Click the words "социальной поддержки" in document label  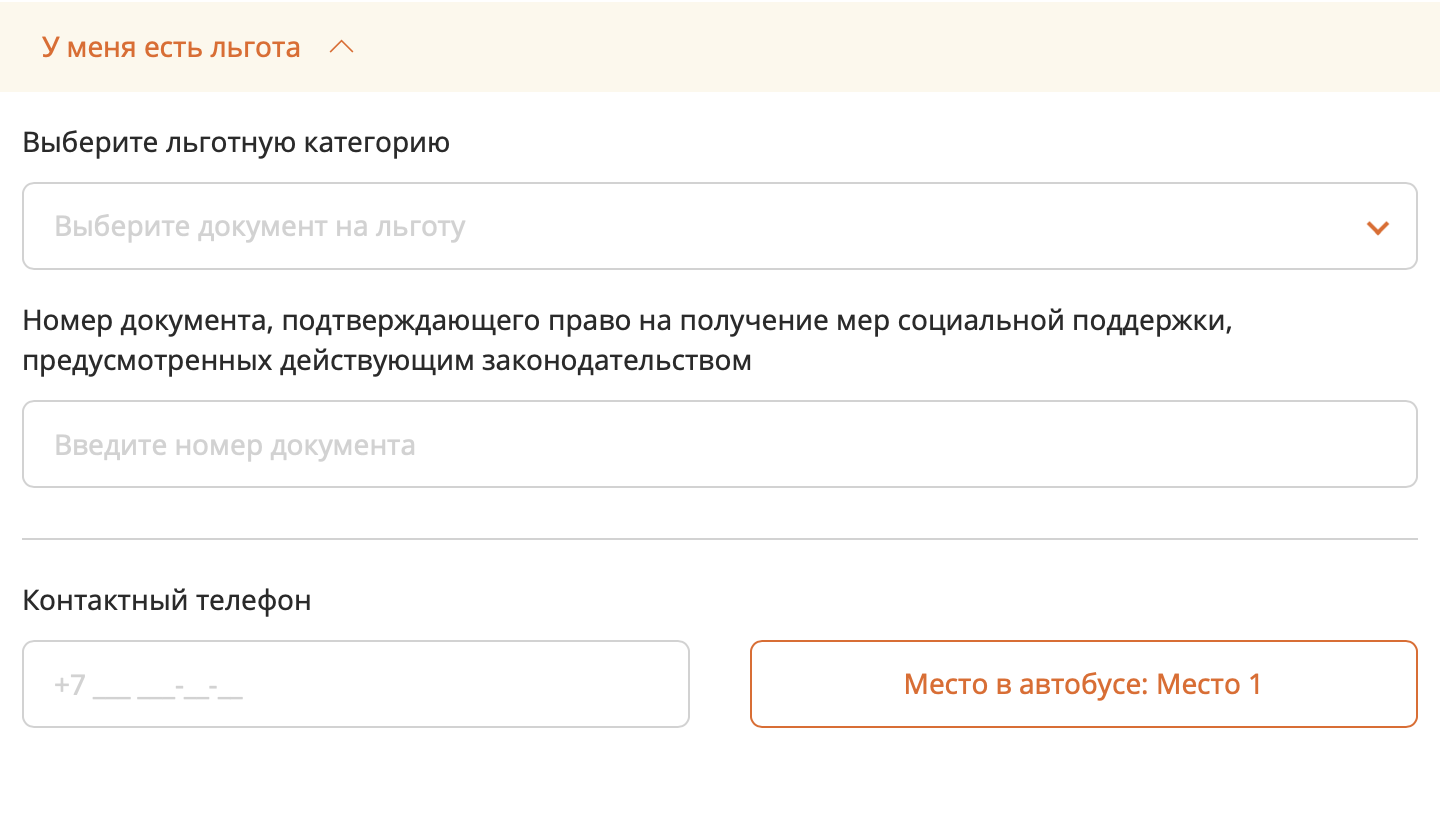(1065, 323)
